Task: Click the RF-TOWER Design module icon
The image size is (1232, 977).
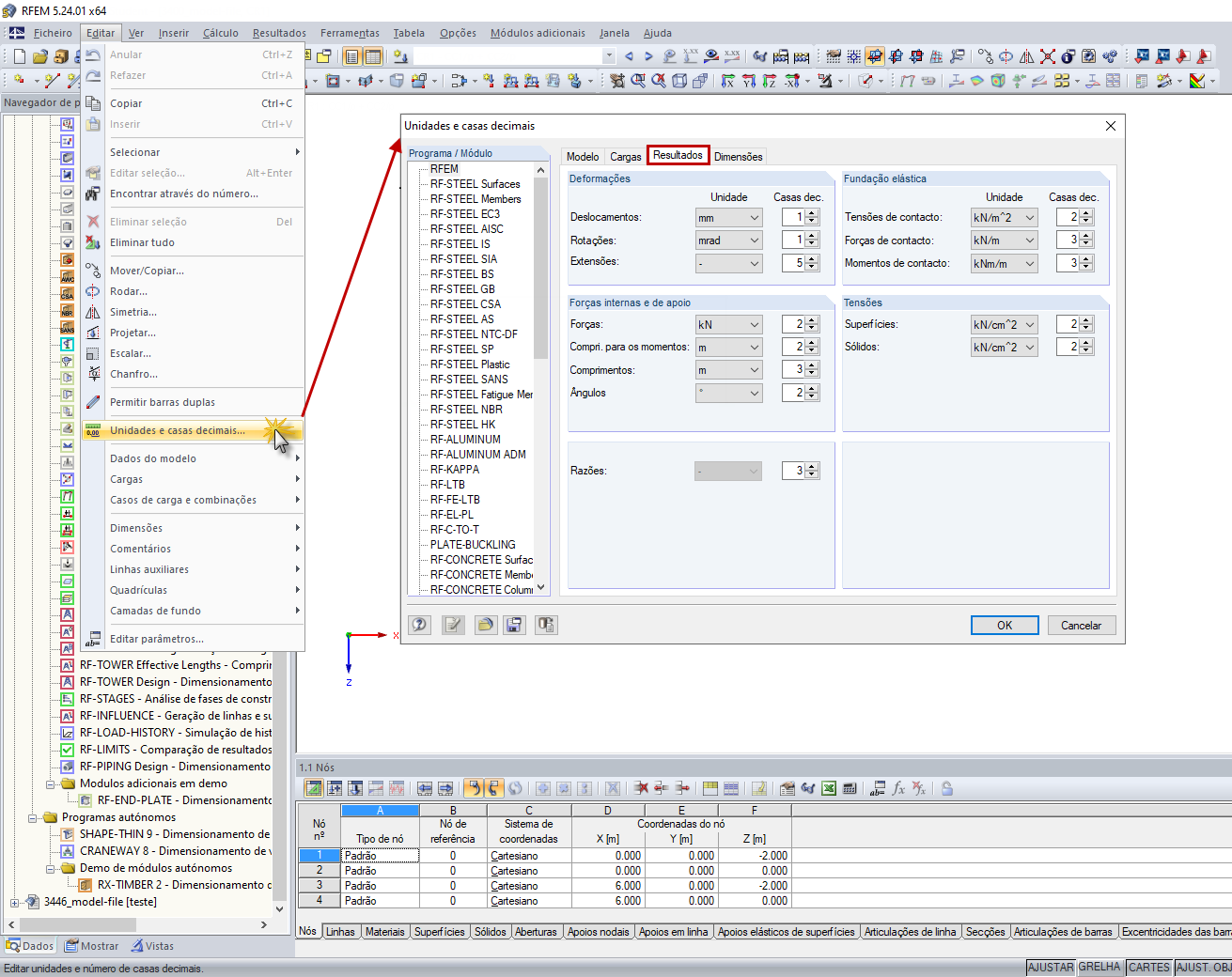Action: point(68,682)
